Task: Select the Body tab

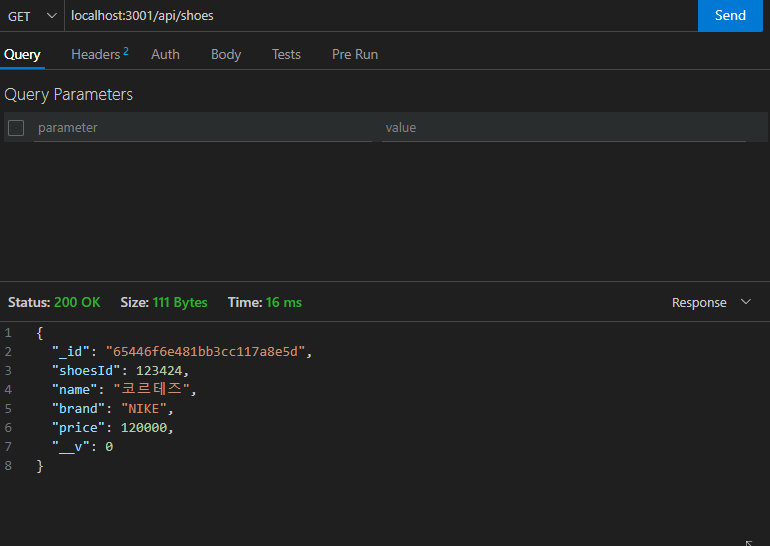Action: (226, 54)
